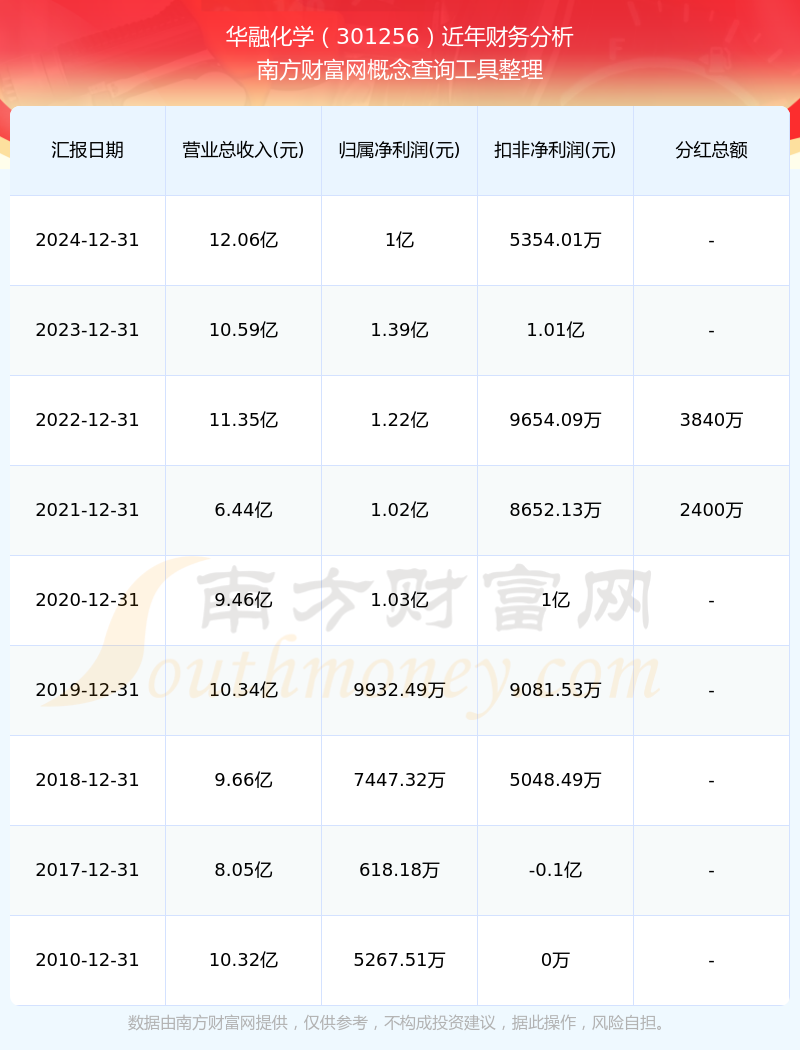Select the 10.32亿 revenue value

pos(244,960)
